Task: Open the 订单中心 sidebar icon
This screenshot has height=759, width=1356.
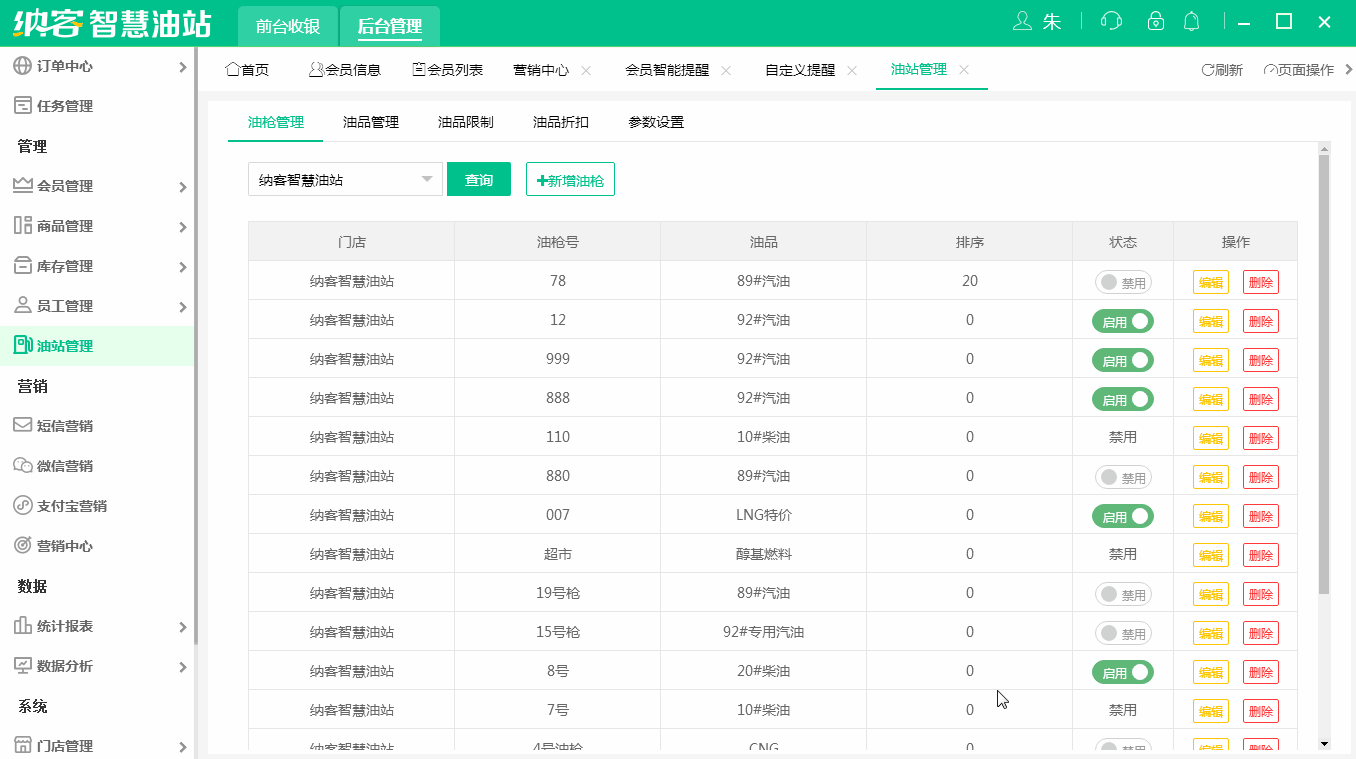Action: pyautogui.click(x=20, y=66)
